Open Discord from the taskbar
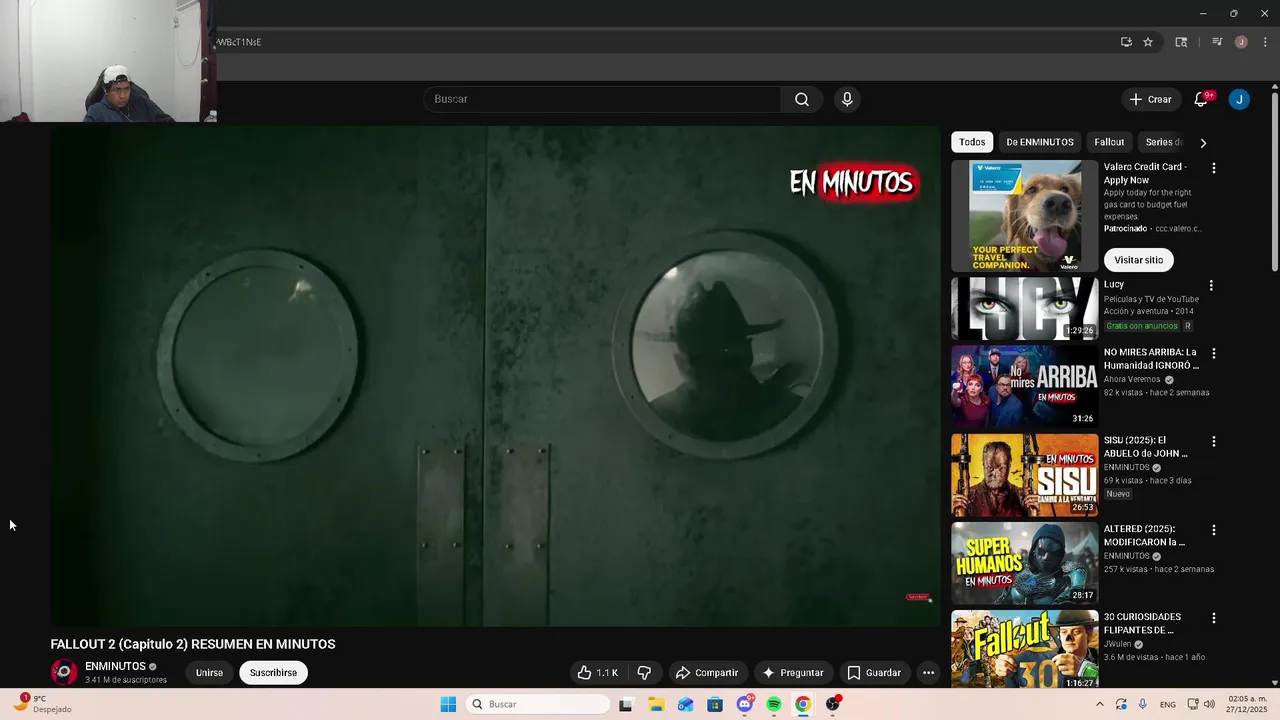The width and height of the screenshot is (1280, 720). point(744,705)
